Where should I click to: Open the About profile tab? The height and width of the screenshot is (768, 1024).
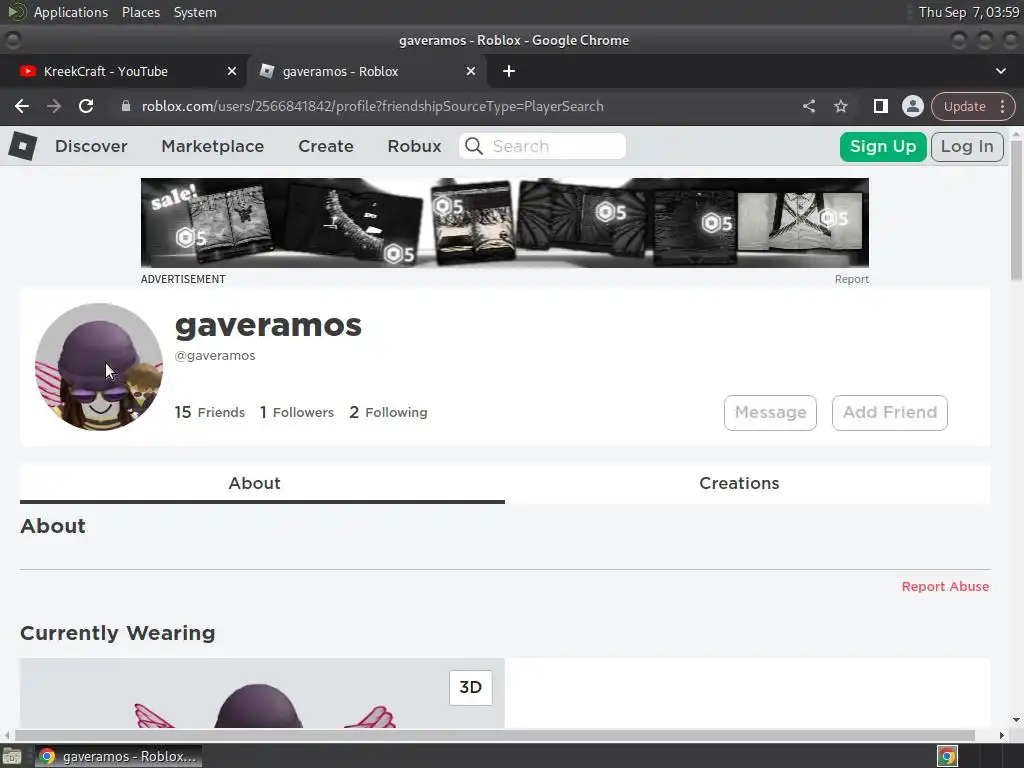[262, 483]
